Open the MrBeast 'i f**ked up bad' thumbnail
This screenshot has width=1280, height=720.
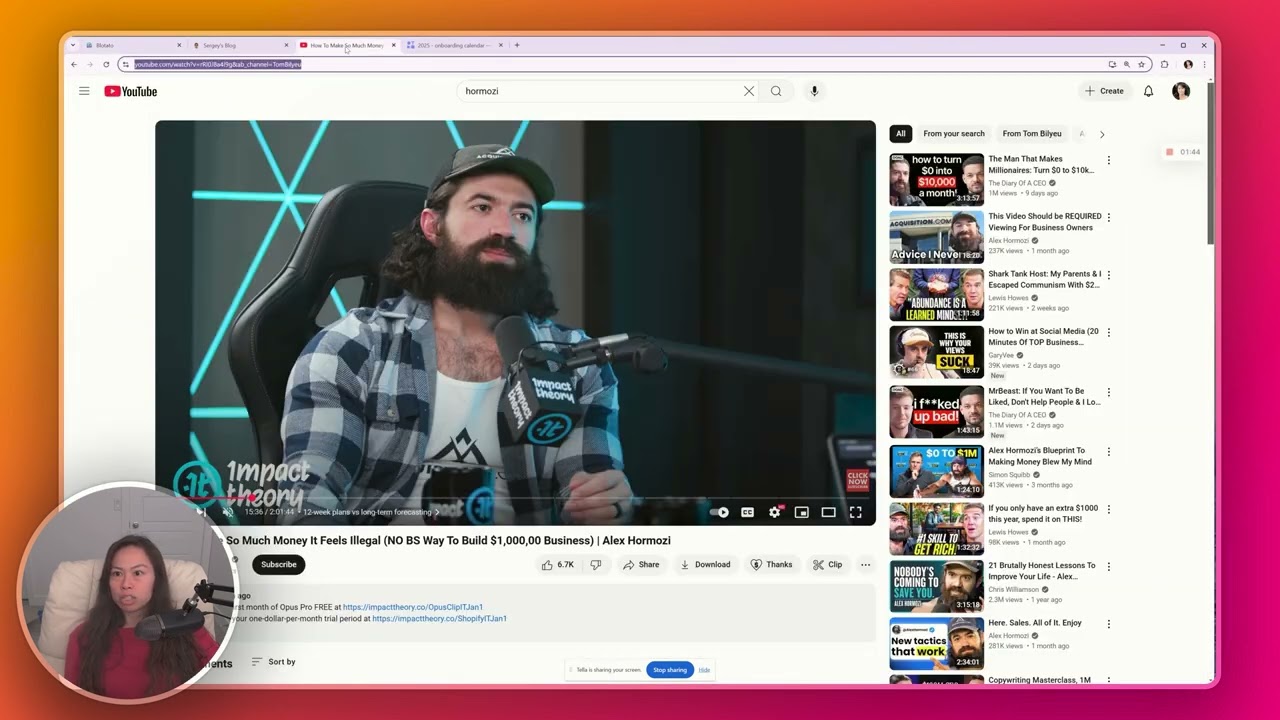click(936, 412)
